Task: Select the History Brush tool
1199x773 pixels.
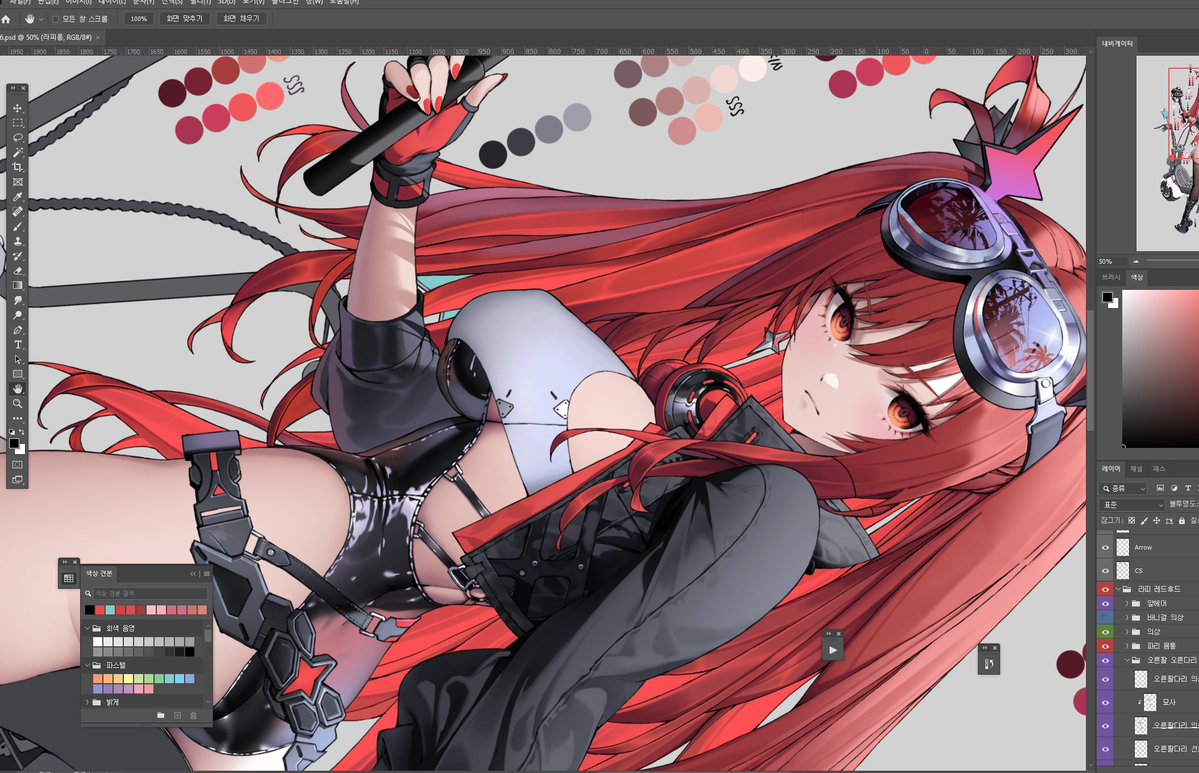Action: pos(18,256)
